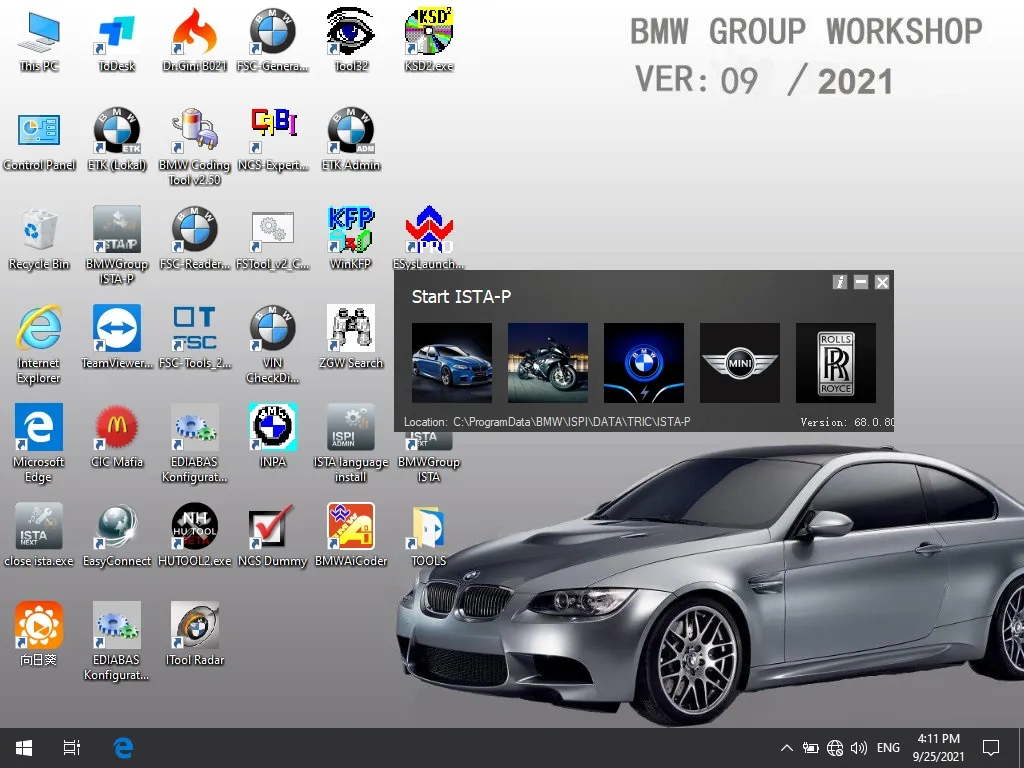Image resolution: width=1024 pixels, height=768 pixels.
Task: Launch the INPA diagnostic tool
Action: (x=272, y=427)
